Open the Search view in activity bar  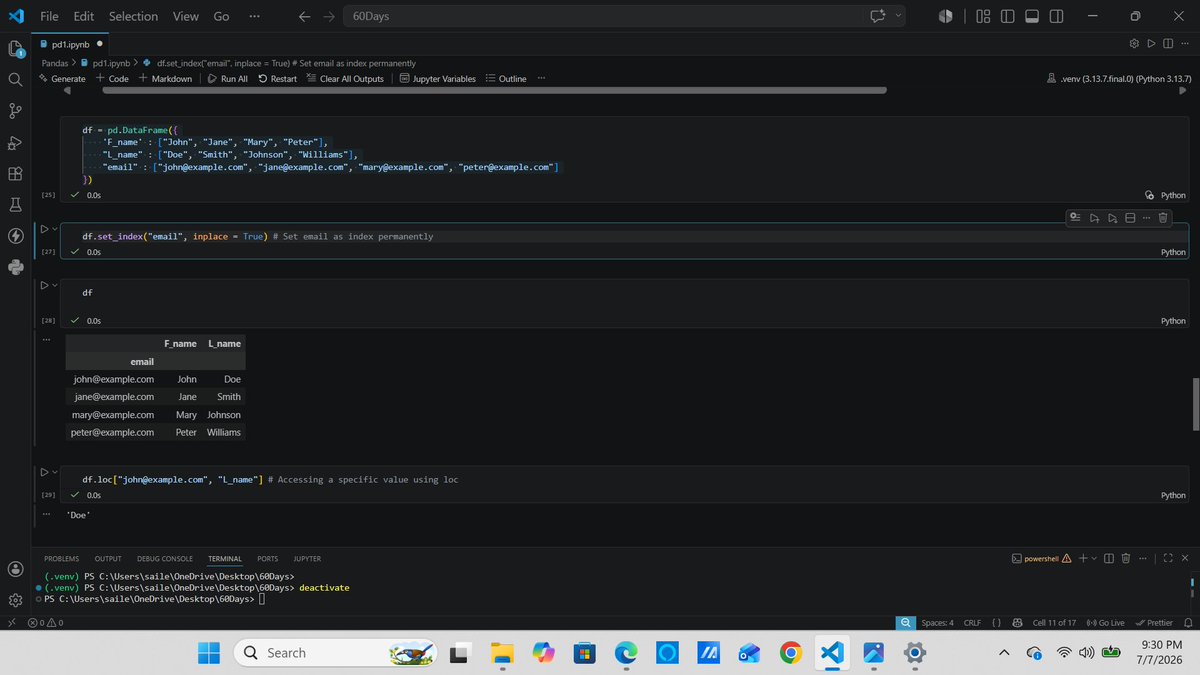tap(15, 79)
